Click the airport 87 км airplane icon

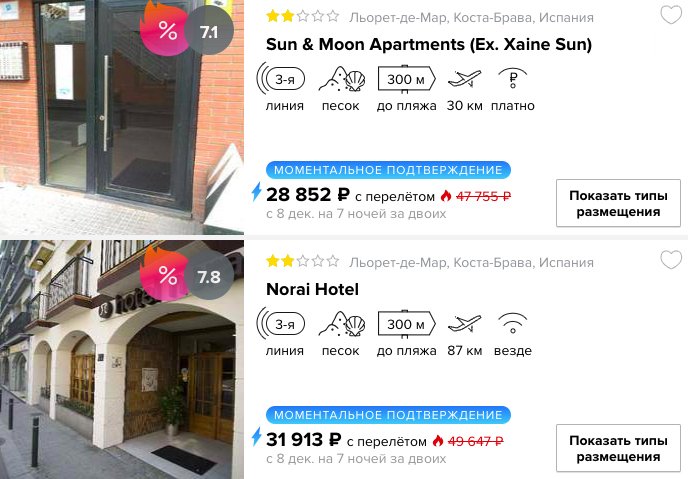click(x=464, y=324)
